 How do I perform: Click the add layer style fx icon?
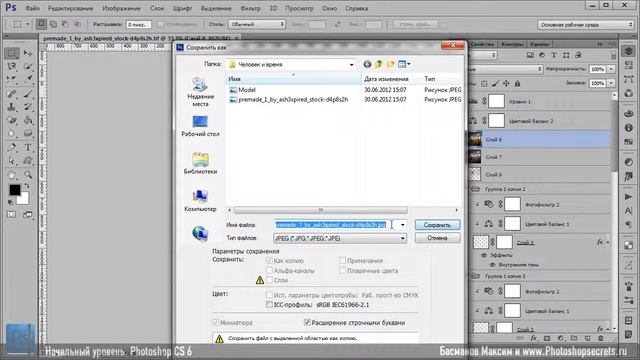coord(533,338)
